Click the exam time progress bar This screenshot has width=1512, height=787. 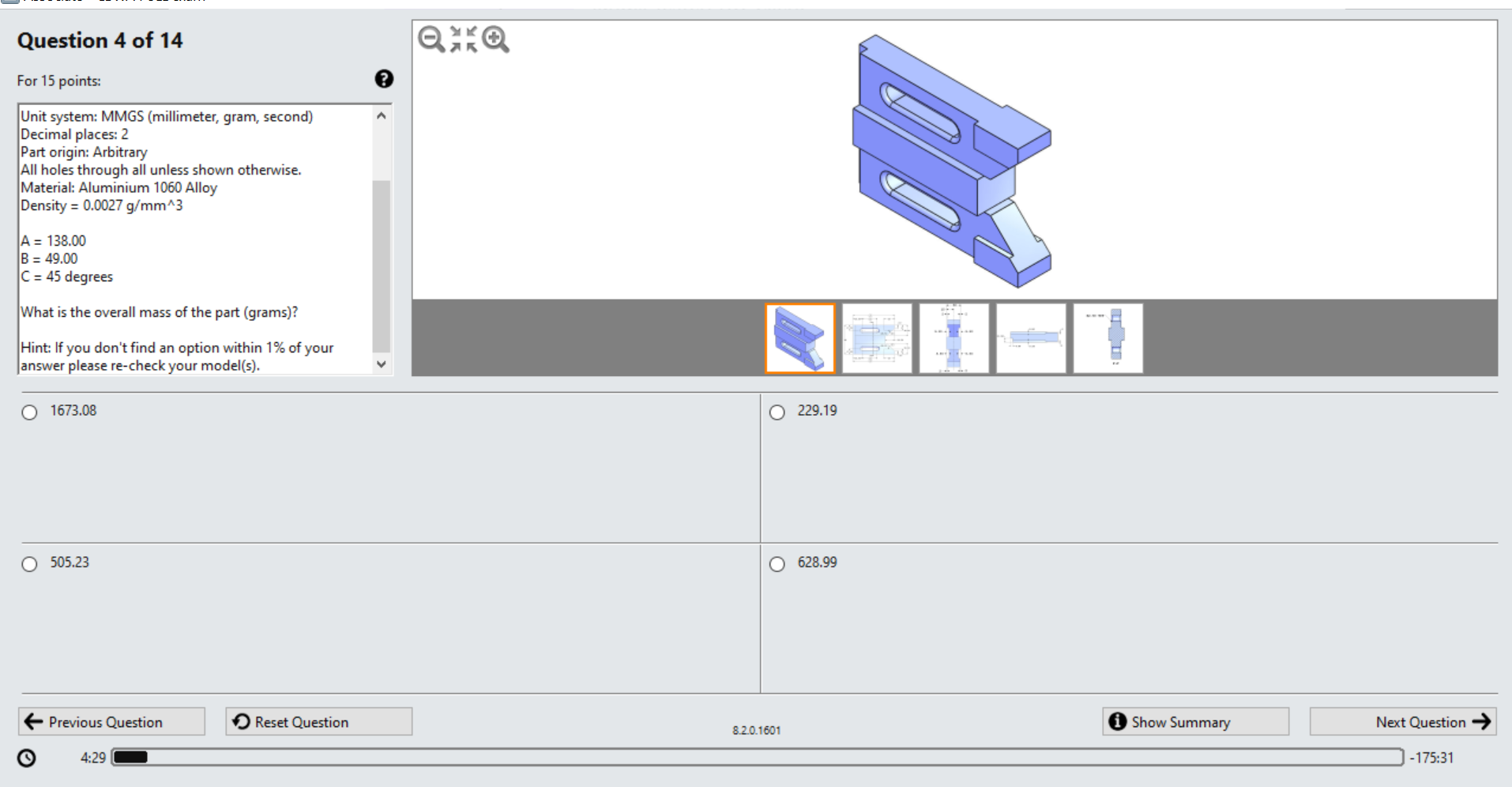coord(758,757)
